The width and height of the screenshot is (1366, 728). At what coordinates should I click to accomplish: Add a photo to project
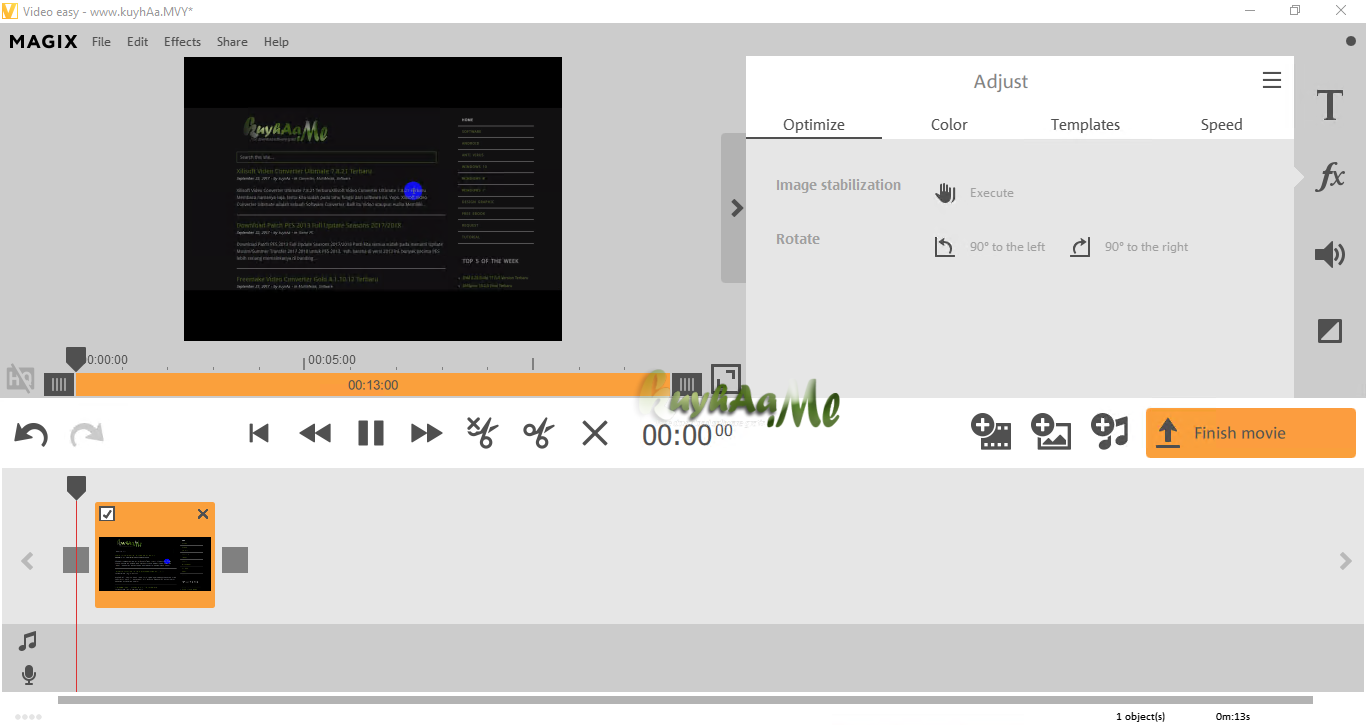click(1051, 431)
